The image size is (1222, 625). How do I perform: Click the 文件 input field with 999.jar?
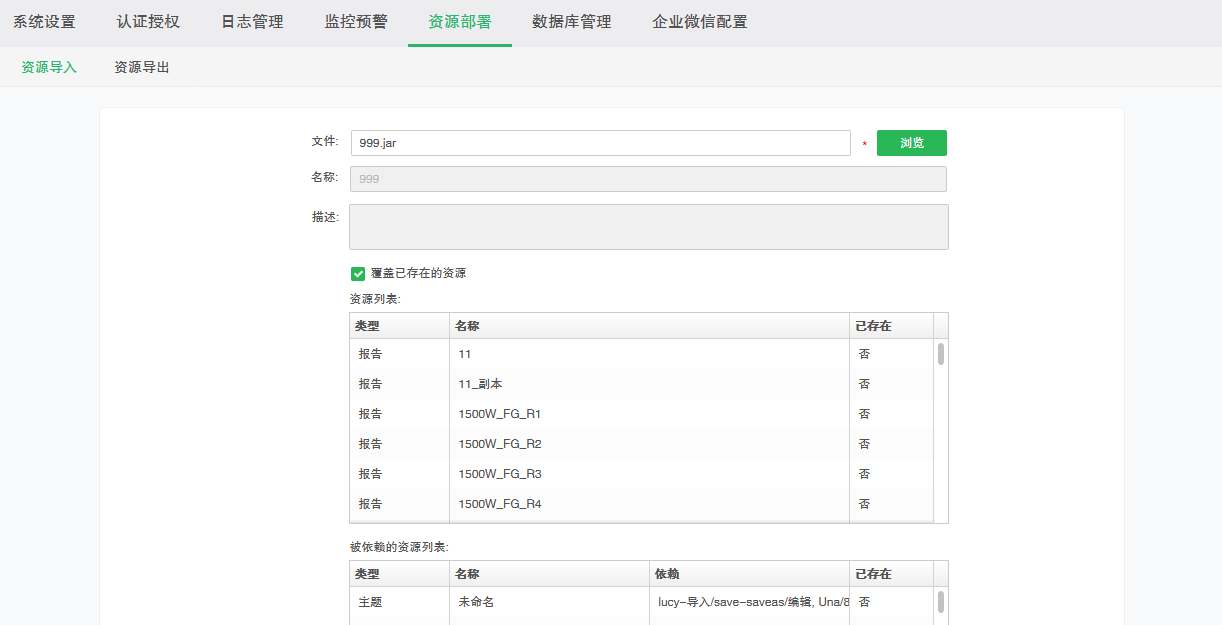(600, 143)
